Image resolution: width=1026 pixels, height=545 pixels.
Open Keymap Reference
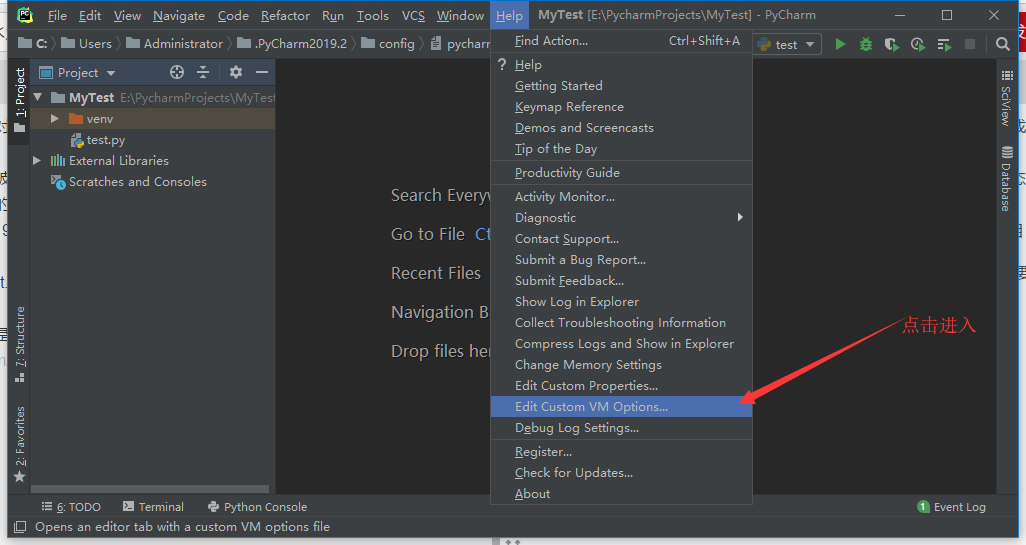pyautogui.click(x=621, y=107)
